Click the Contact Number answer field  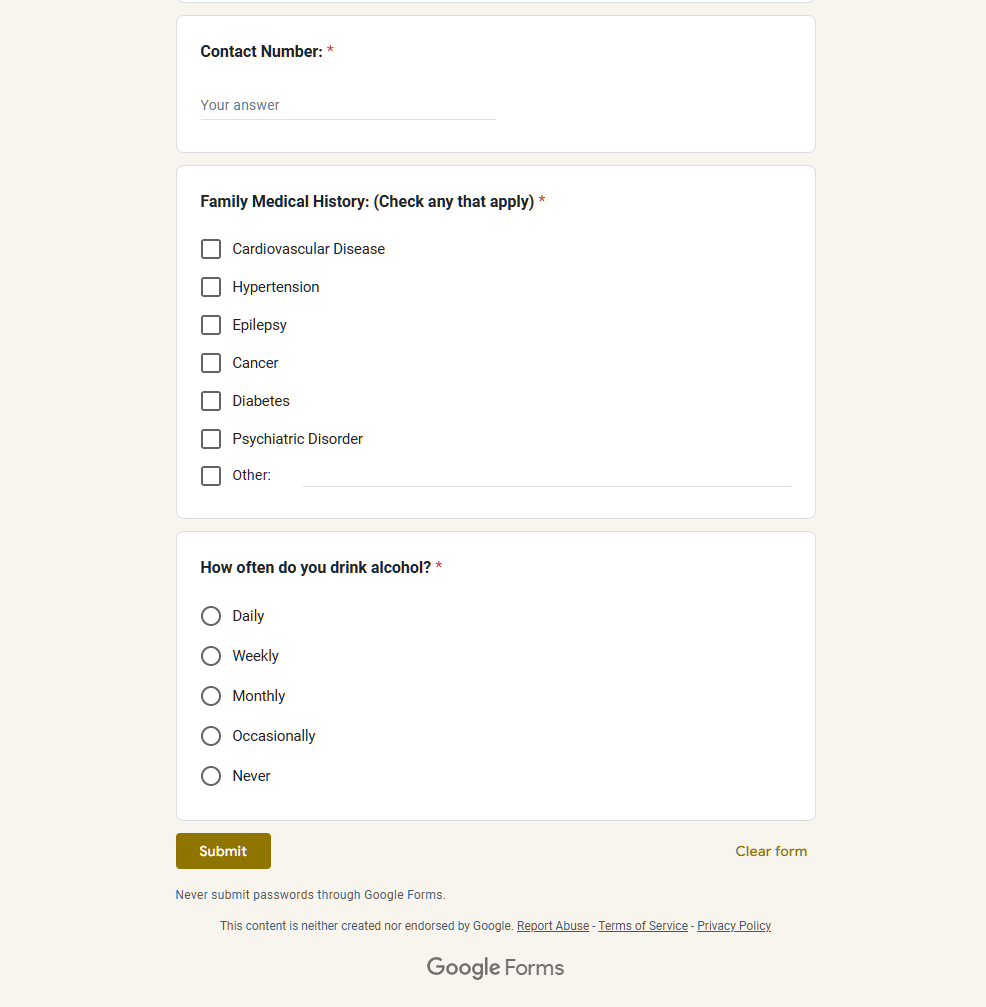[347, 105]
